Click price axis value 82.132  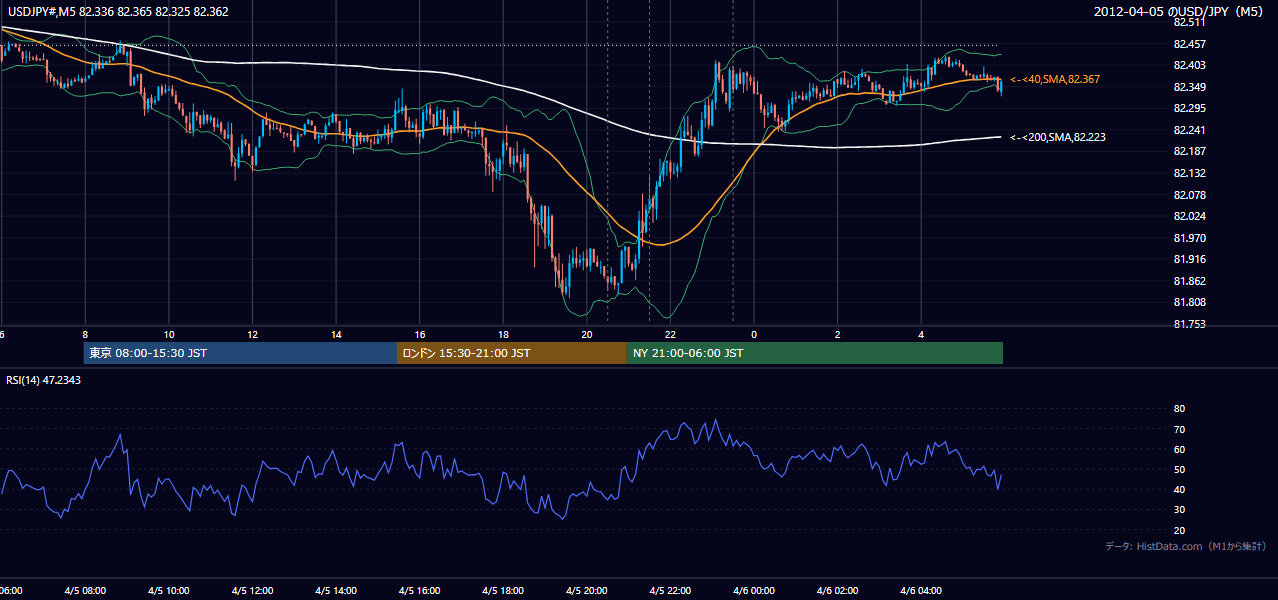click(1190, 173)
